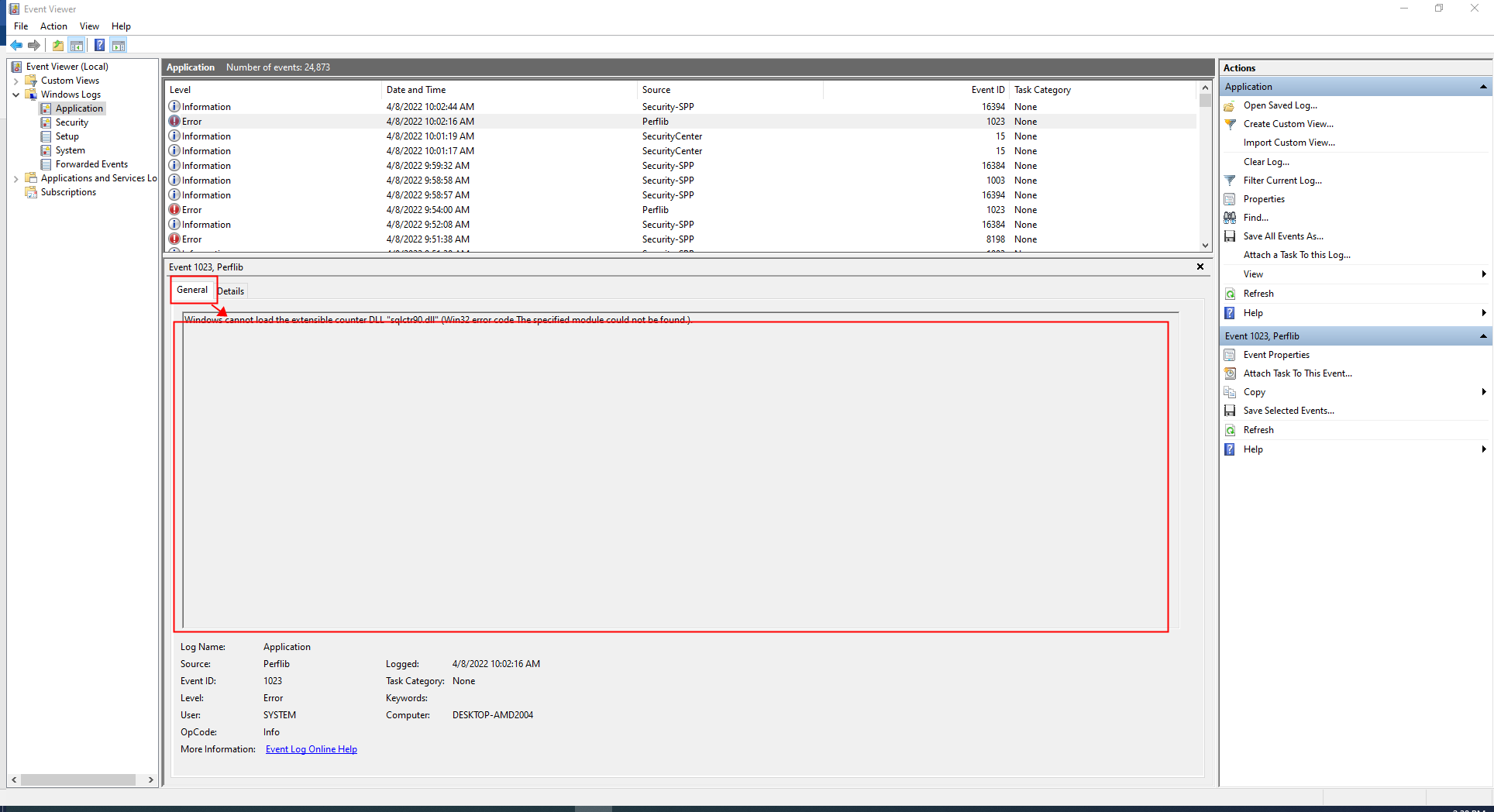Click the Help icon in Application actions

pyautogui.click(x=1230, y=313)
